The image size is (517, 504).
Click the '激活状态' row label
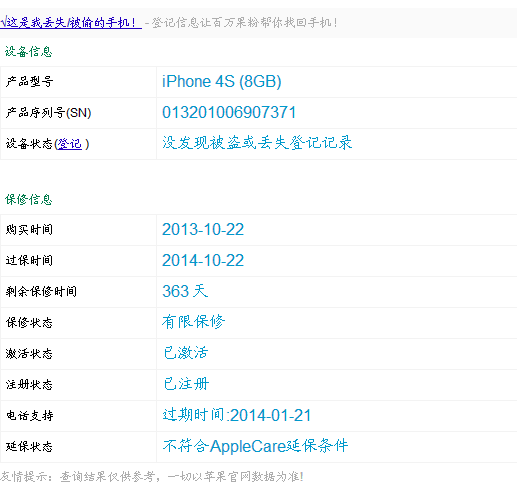point(29,354)
